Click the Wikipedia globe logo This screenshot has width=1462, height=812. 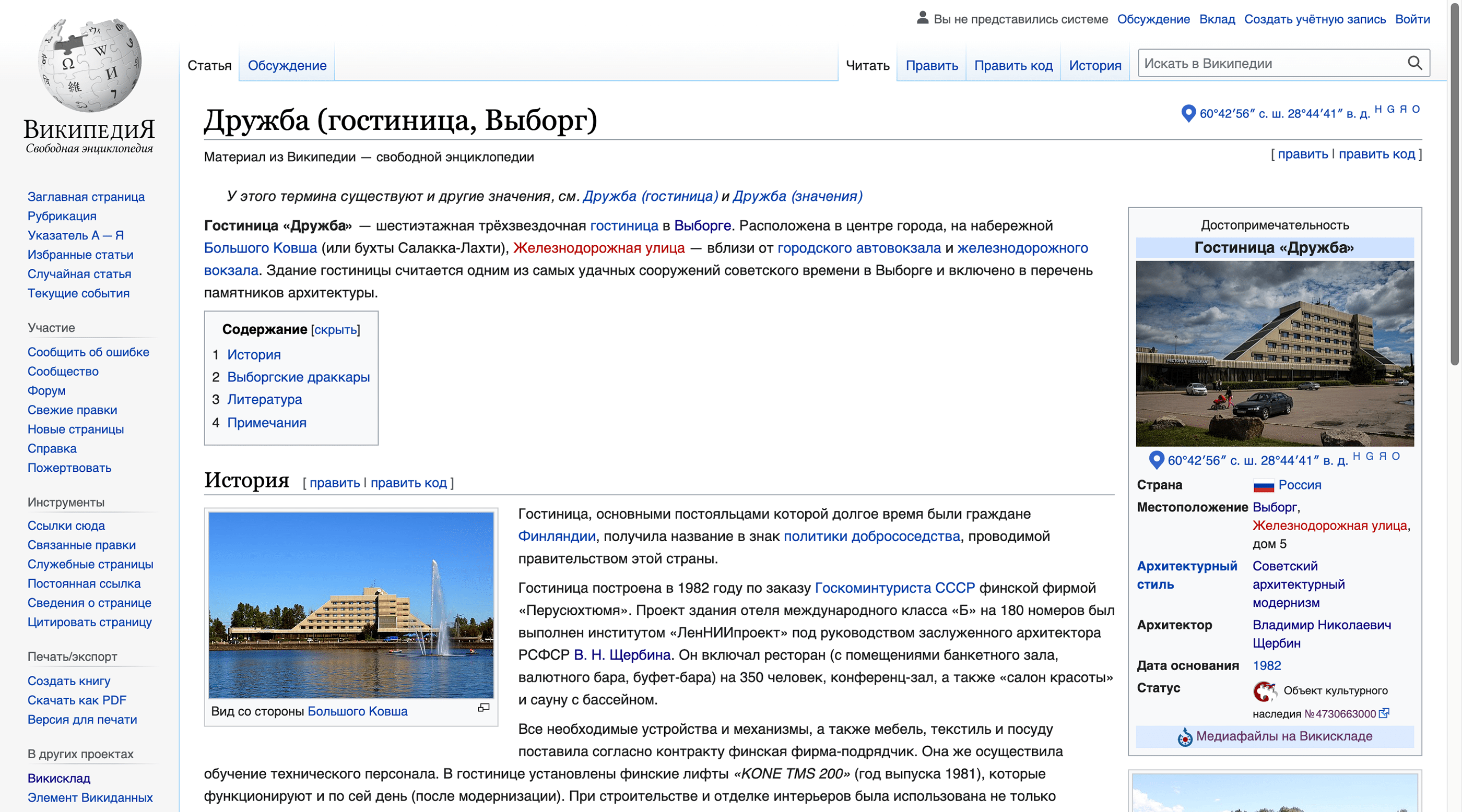[89, 65]
